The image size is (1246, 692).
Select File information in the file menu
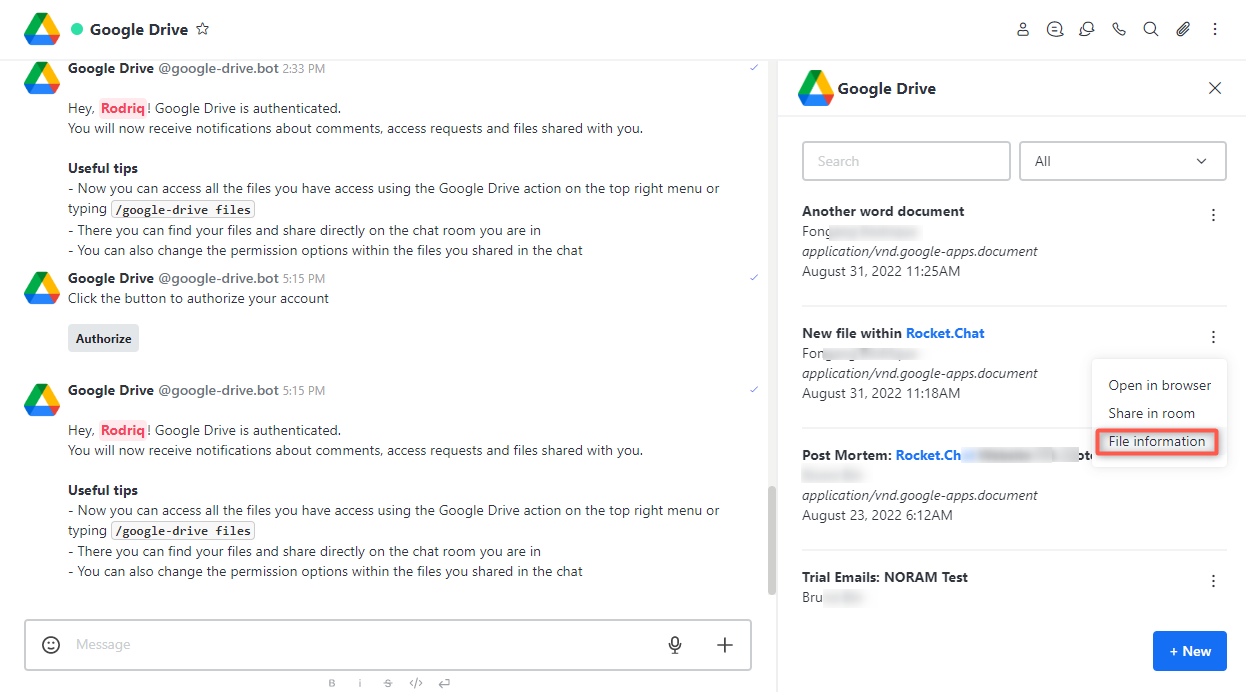pyautogui.click(x=1157, y=441)
